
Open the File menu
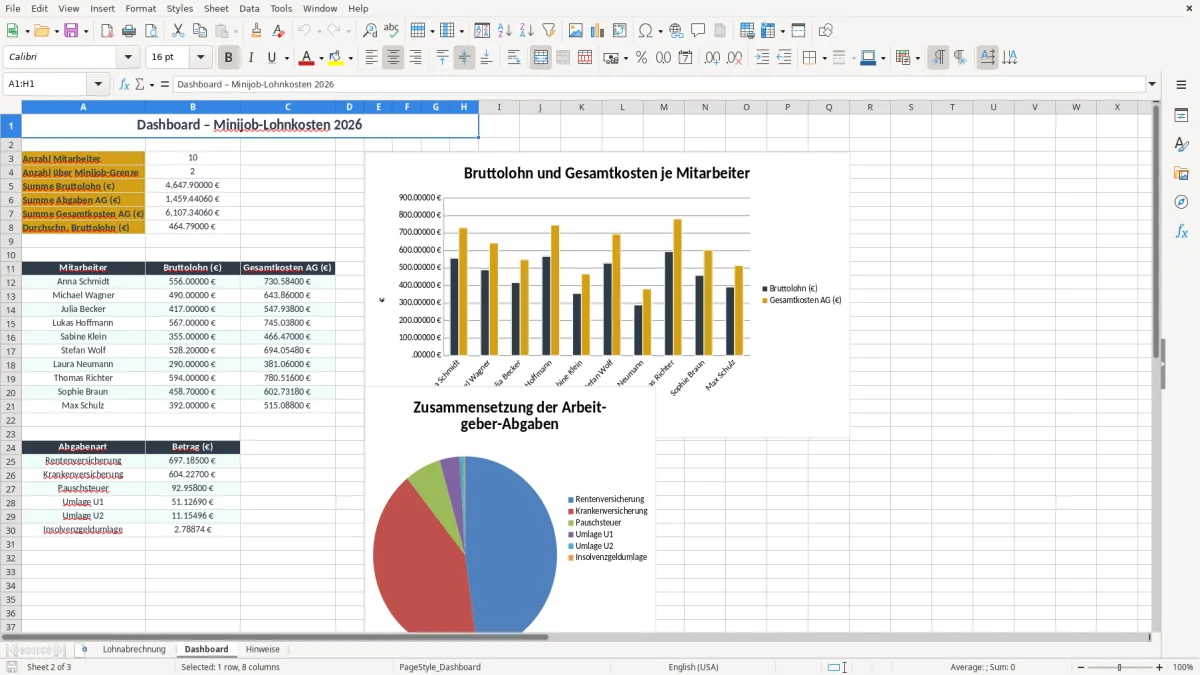pos(12,8)
